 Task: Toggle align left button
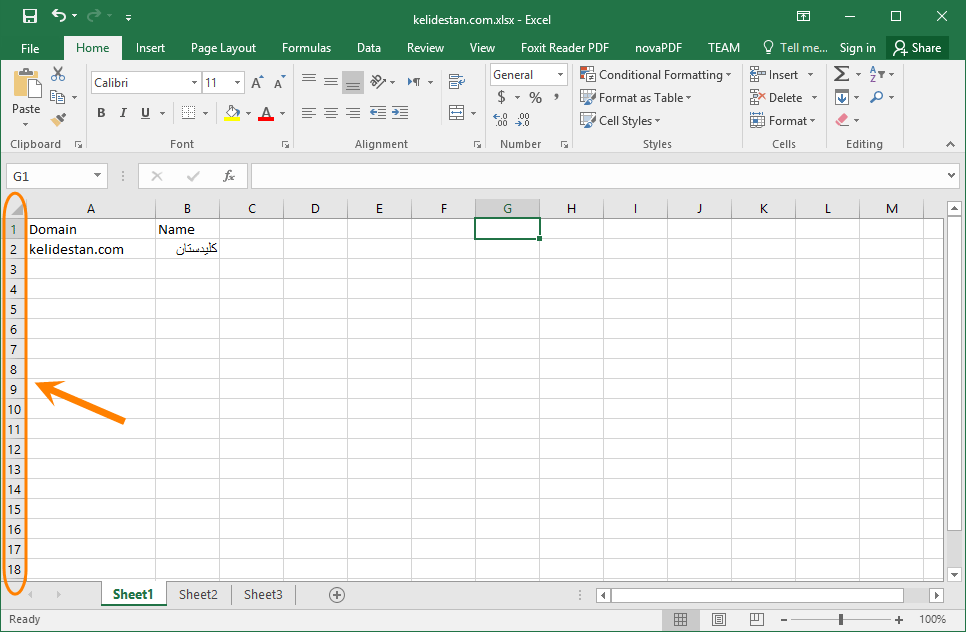309,113
